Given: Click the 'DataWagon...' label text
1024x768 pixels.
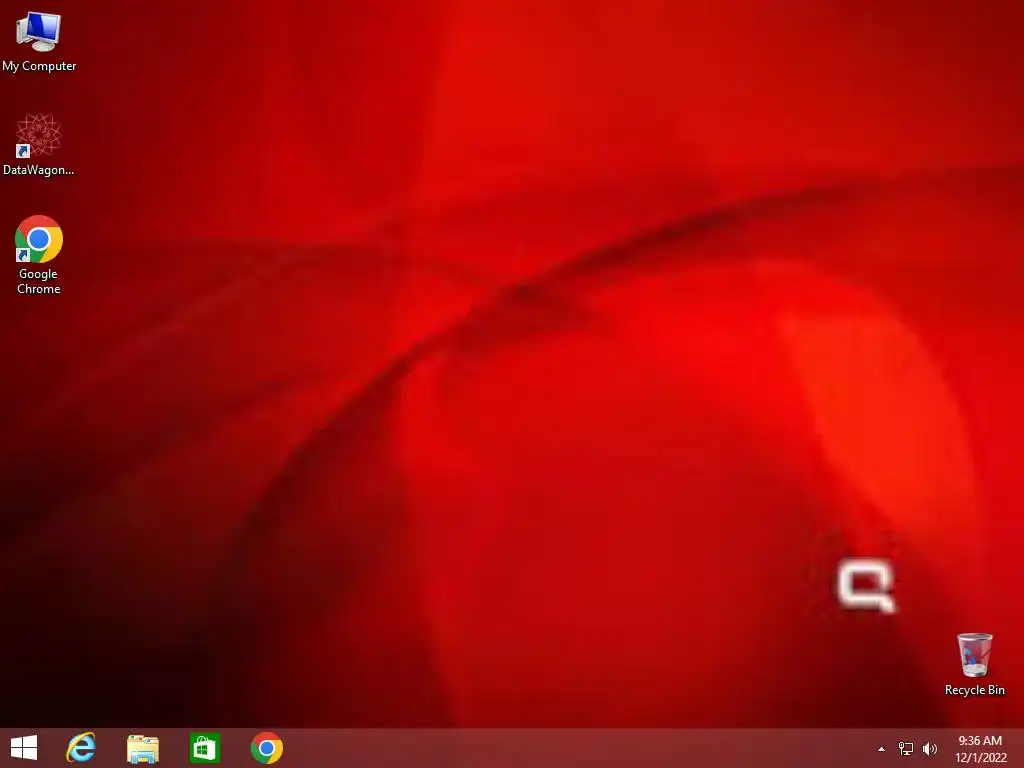Looking at the screenshot, I should click(x=39, y=170).
